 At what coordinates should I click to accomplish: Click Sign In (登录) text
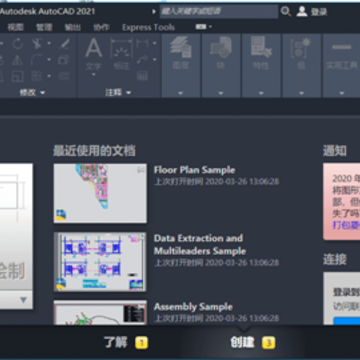pos(319,12)
